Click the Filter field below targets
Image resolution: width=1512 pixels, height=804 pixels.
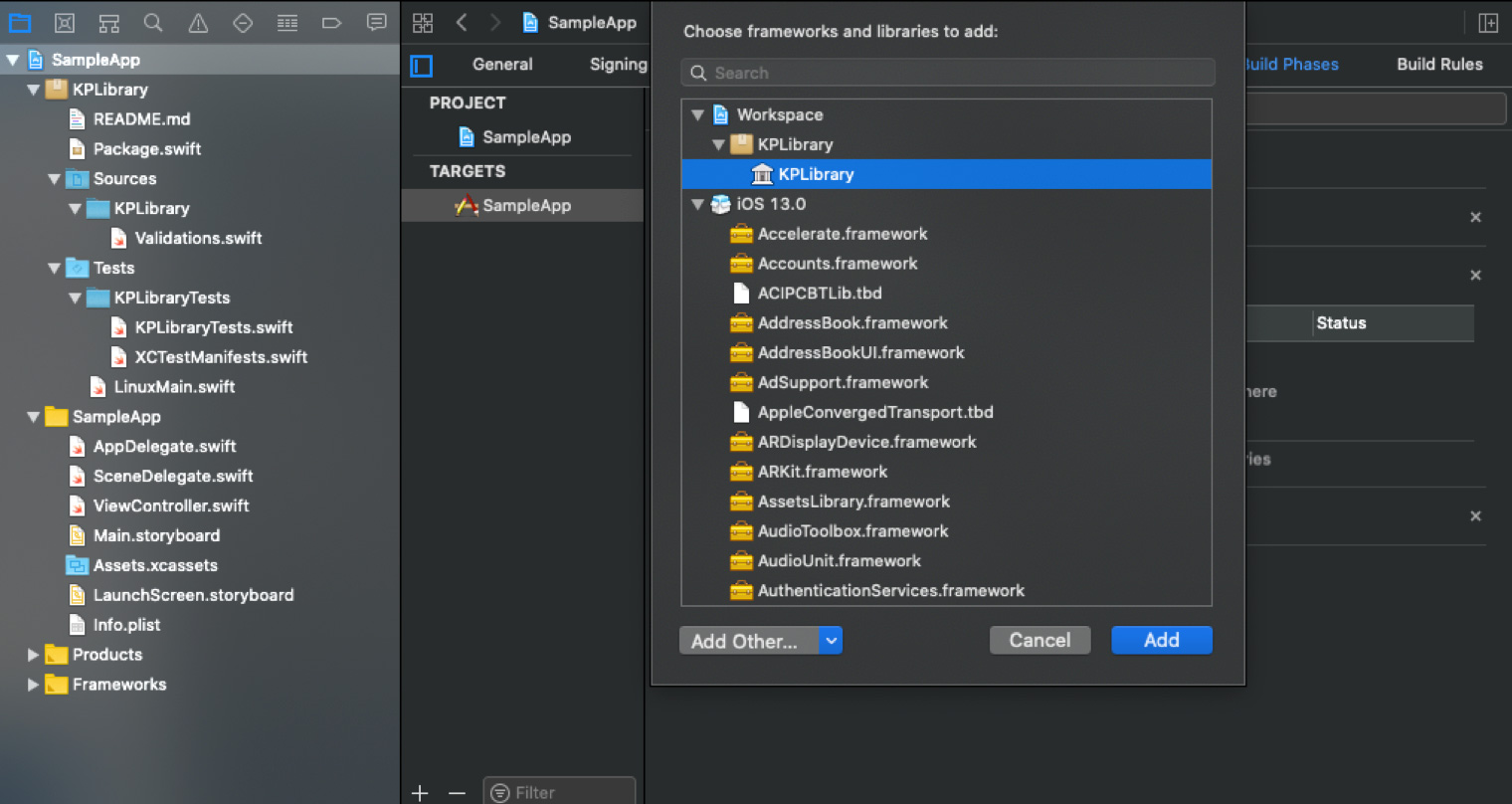[x=559, y=792]
